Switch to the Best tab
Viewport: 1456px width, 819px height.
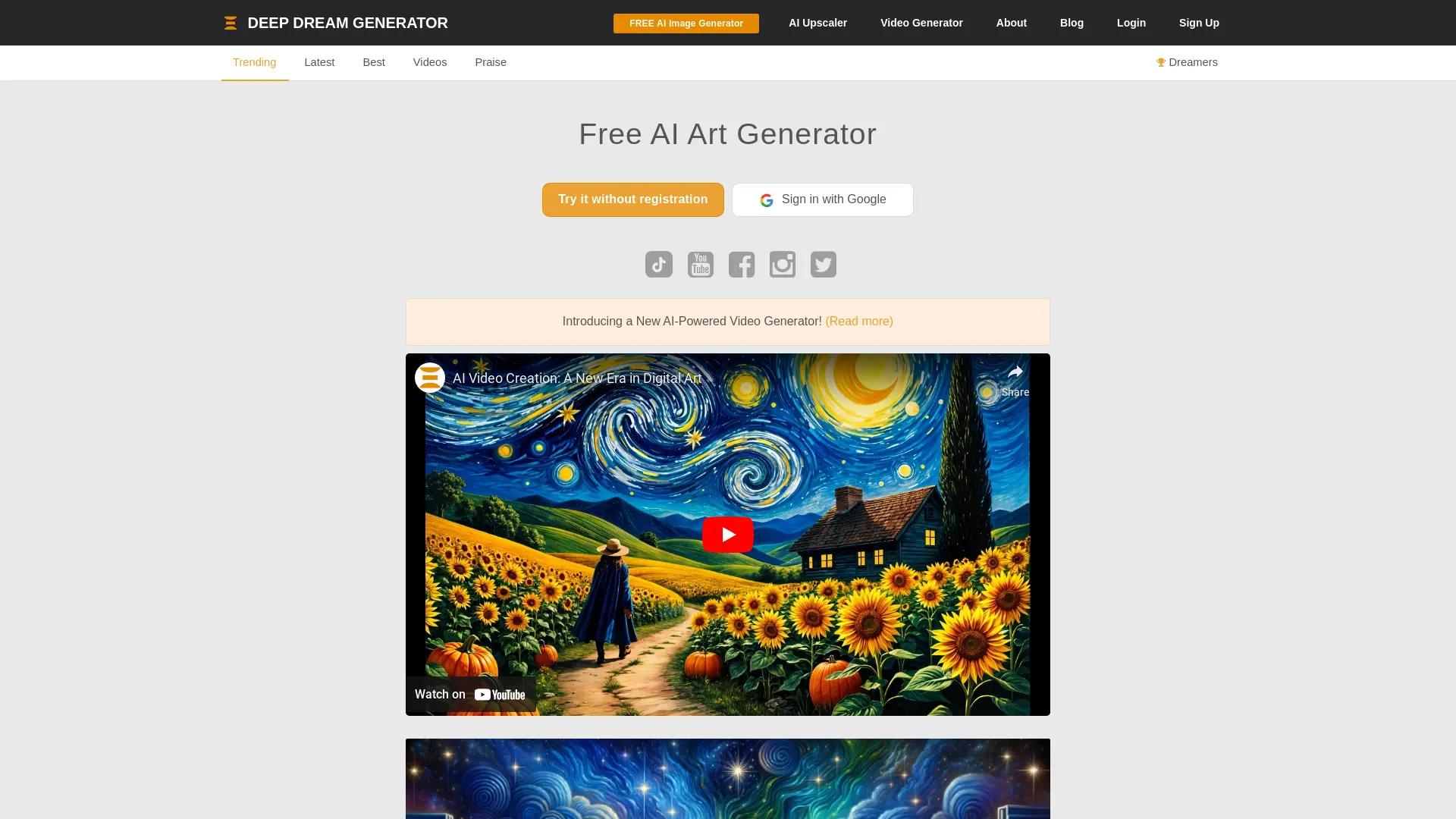point(374,62)
